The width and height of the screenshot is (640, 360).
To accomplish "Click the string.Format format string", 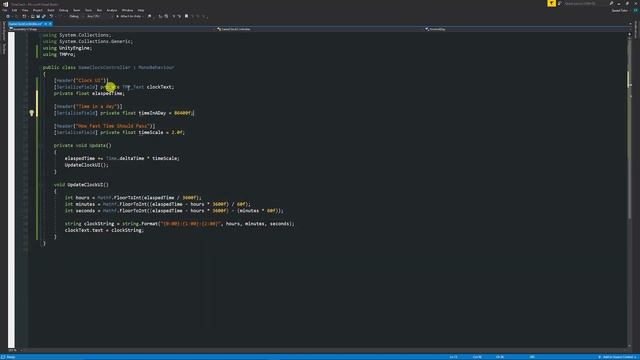I will [x=191, y=224].
